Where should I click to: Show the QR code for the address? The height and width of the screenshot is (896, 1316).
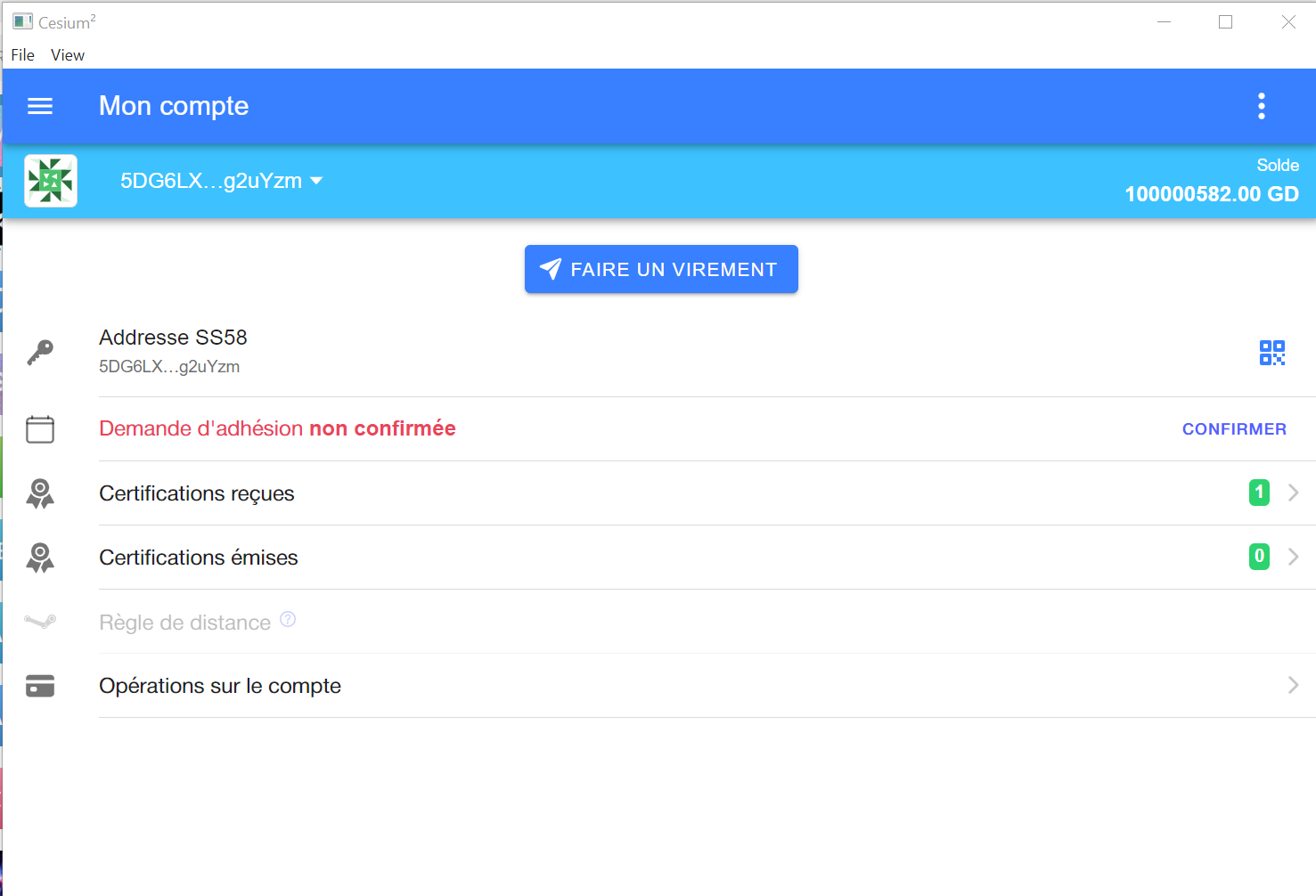point(1271,353)
